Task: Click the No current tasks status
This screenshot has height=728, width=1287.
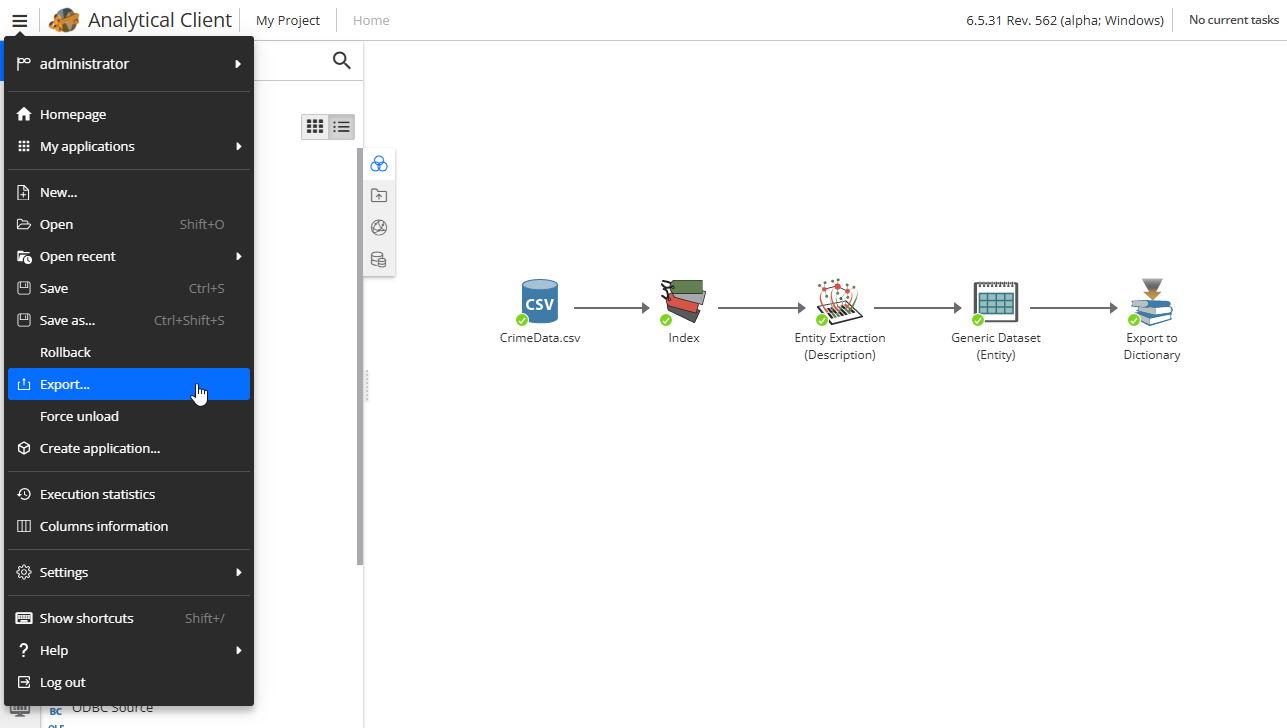Action: (1233, 20)
